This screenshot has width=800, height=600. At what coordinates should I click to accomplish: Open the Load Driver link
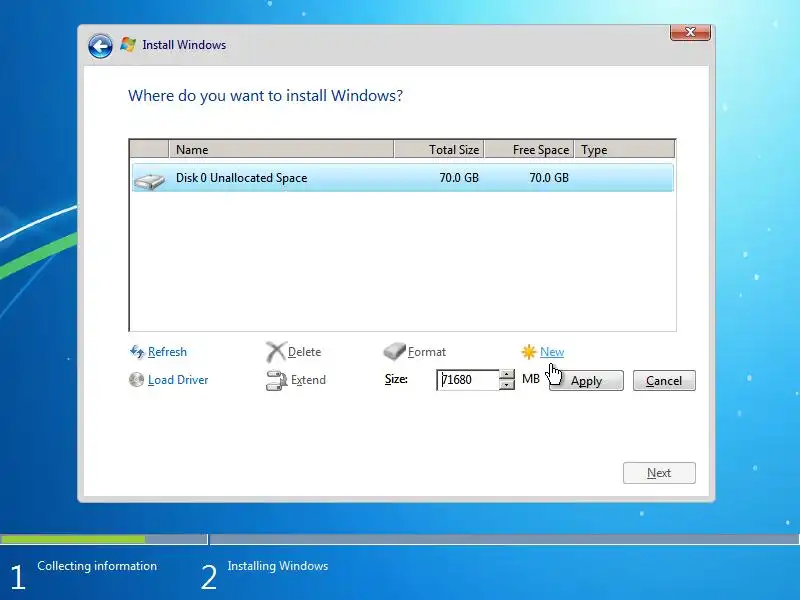178,380
